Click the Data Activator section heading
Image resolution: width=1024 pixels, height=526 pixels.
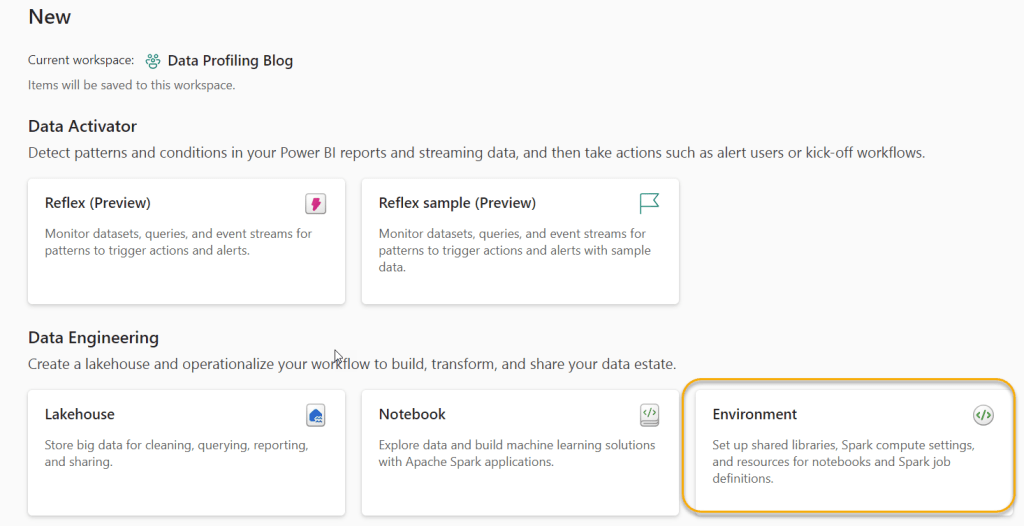(x=82, y=126)
